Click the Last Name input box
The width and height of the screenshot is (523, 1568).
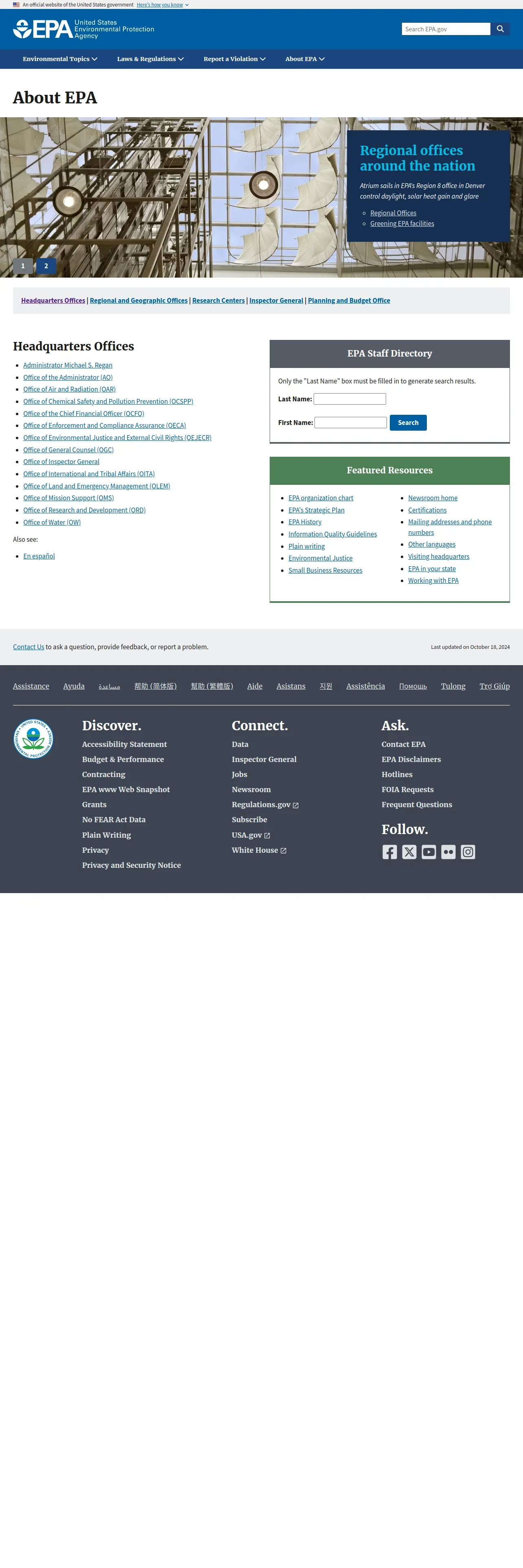tap(349, 399)
